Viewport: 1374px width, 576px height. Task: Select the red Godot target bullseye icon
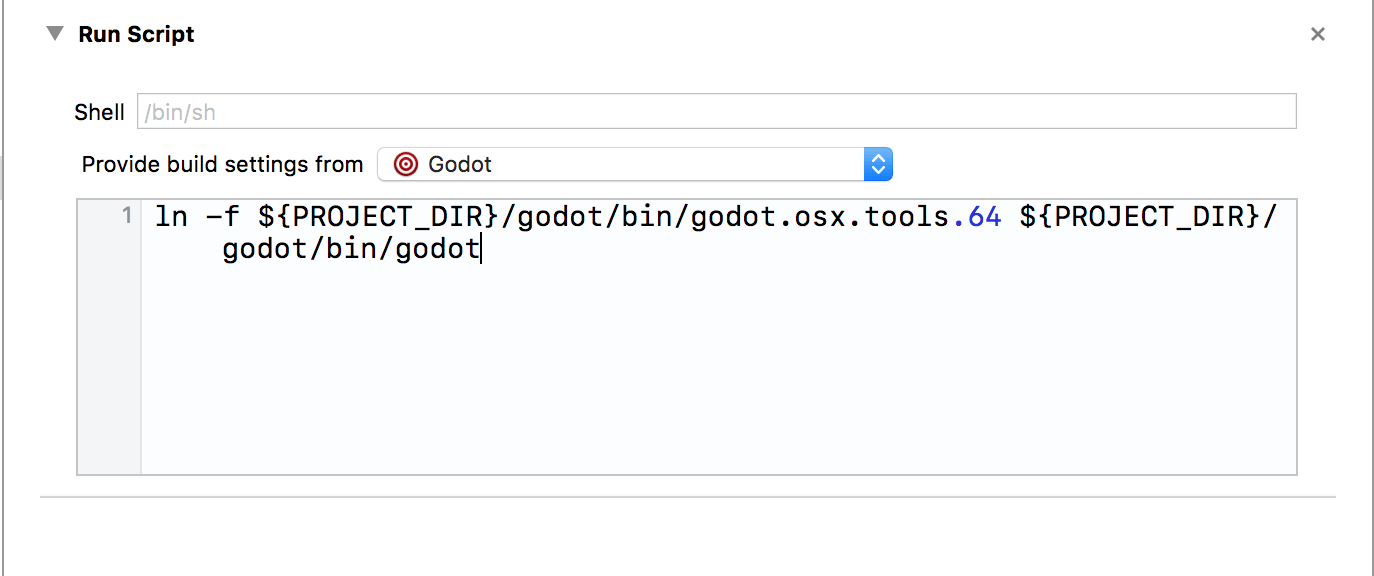point(406,164)
